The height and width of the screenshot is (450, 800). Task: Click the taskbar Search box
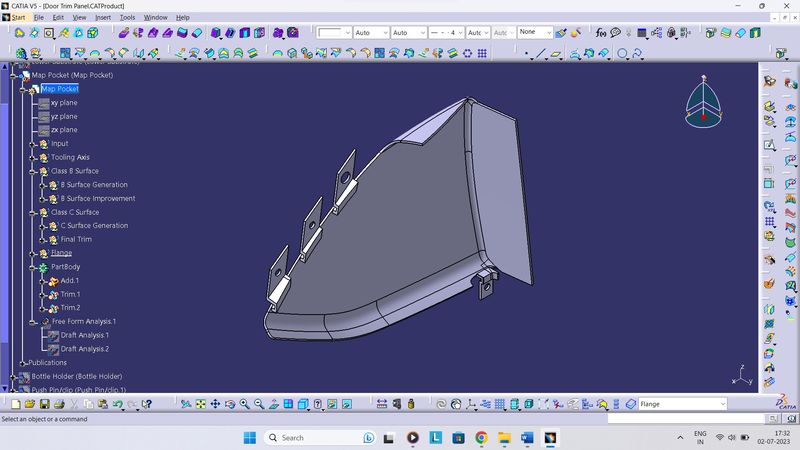pyautogui.click(x=320, y=438)
